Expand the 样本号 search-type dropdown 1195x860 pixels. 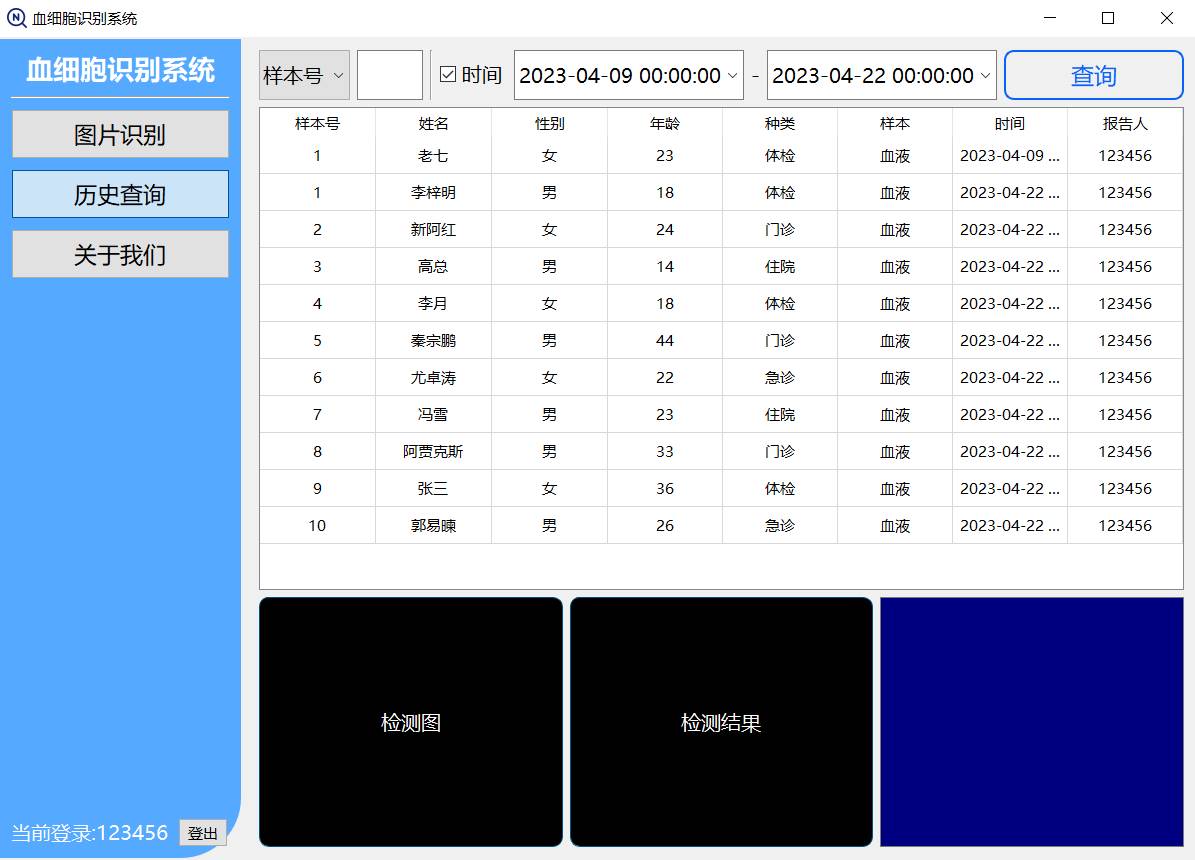[304, 75]
